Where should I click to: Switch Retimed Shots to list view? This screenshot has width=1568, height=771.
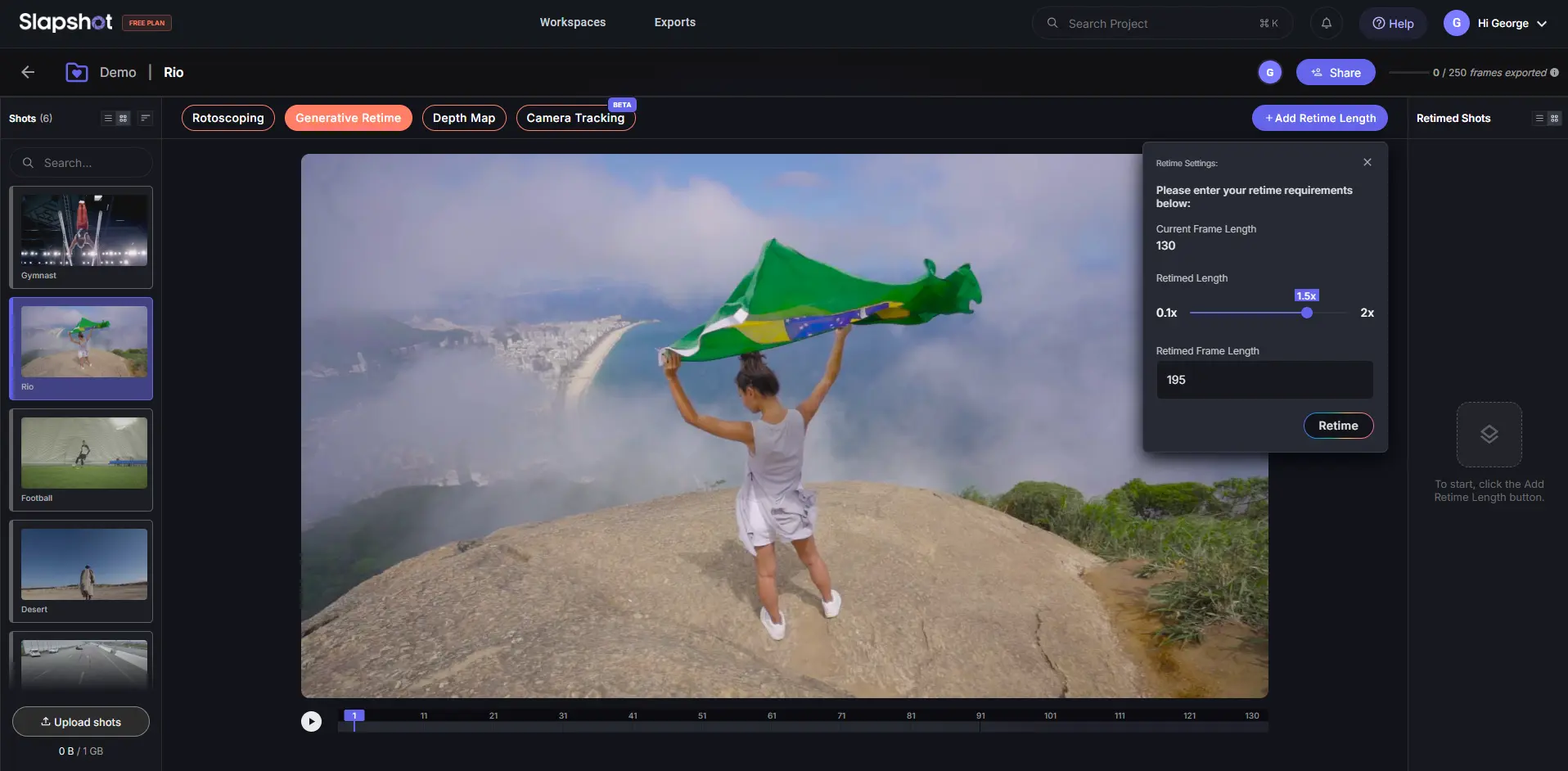(1539, 118)
